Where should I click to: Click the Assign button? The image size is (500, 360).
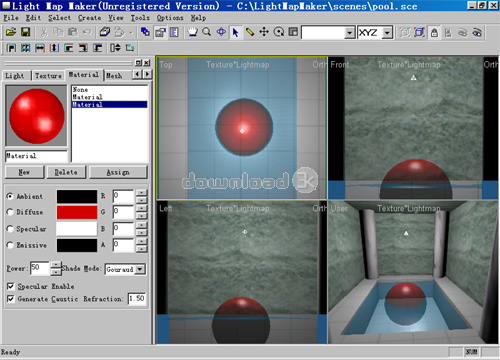coord(118,172)
